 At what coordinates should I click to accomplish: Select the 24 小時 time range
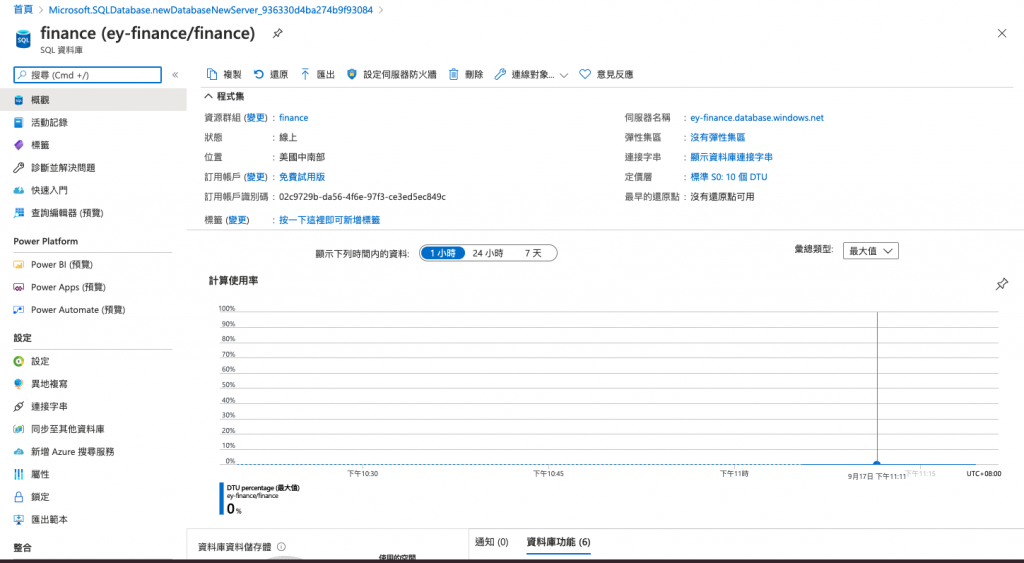click(x=488, y=253)
